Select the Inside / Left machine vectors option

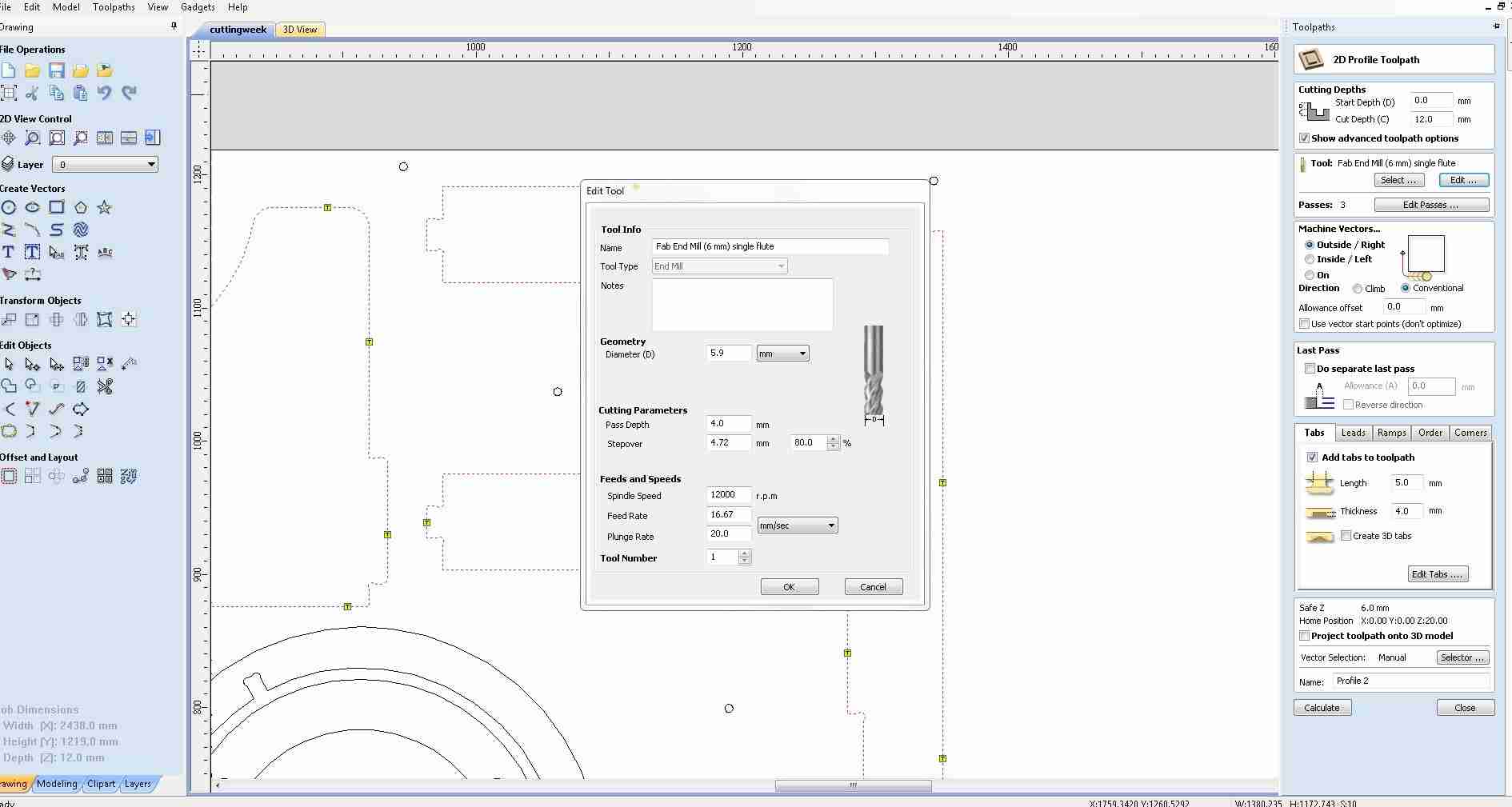click(x=1310, y=259)
